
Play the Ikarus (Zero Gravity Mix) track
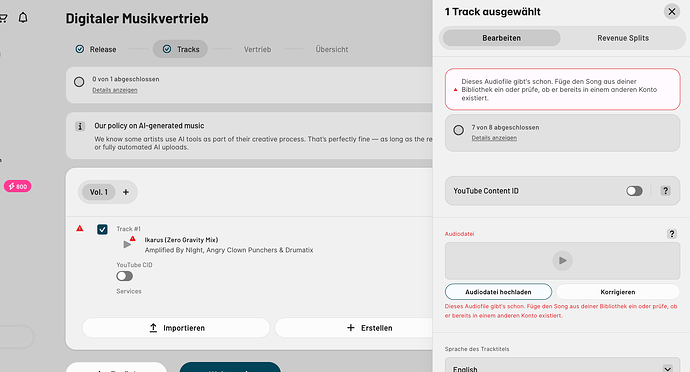tap(127, 244)
